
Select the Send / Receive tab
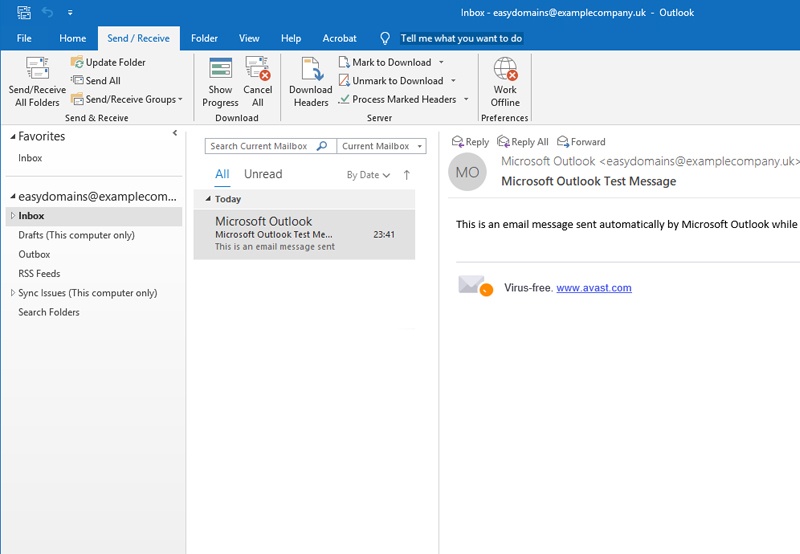[138, 38]
